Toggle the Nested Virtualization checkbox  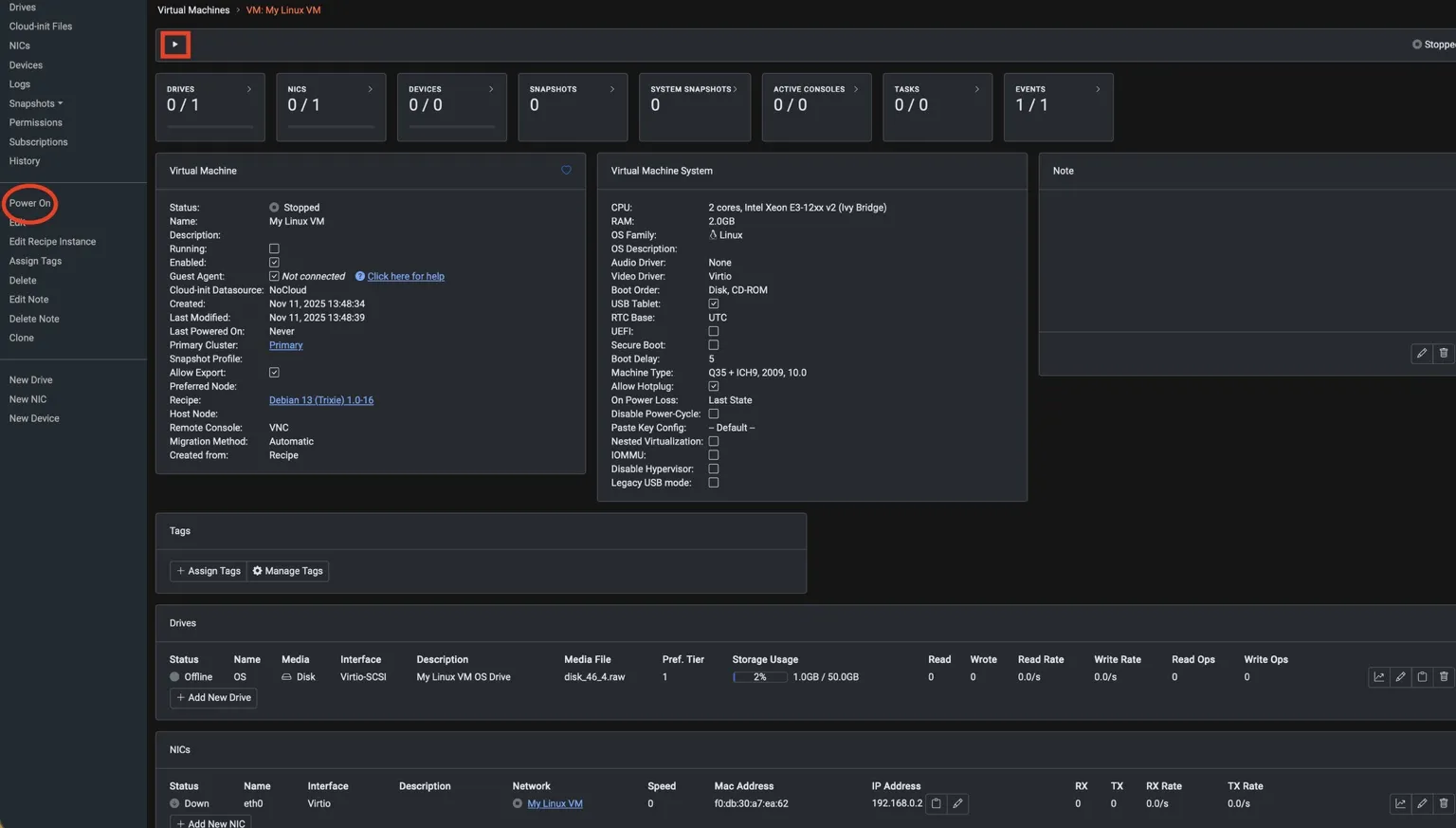click(714, 442)
